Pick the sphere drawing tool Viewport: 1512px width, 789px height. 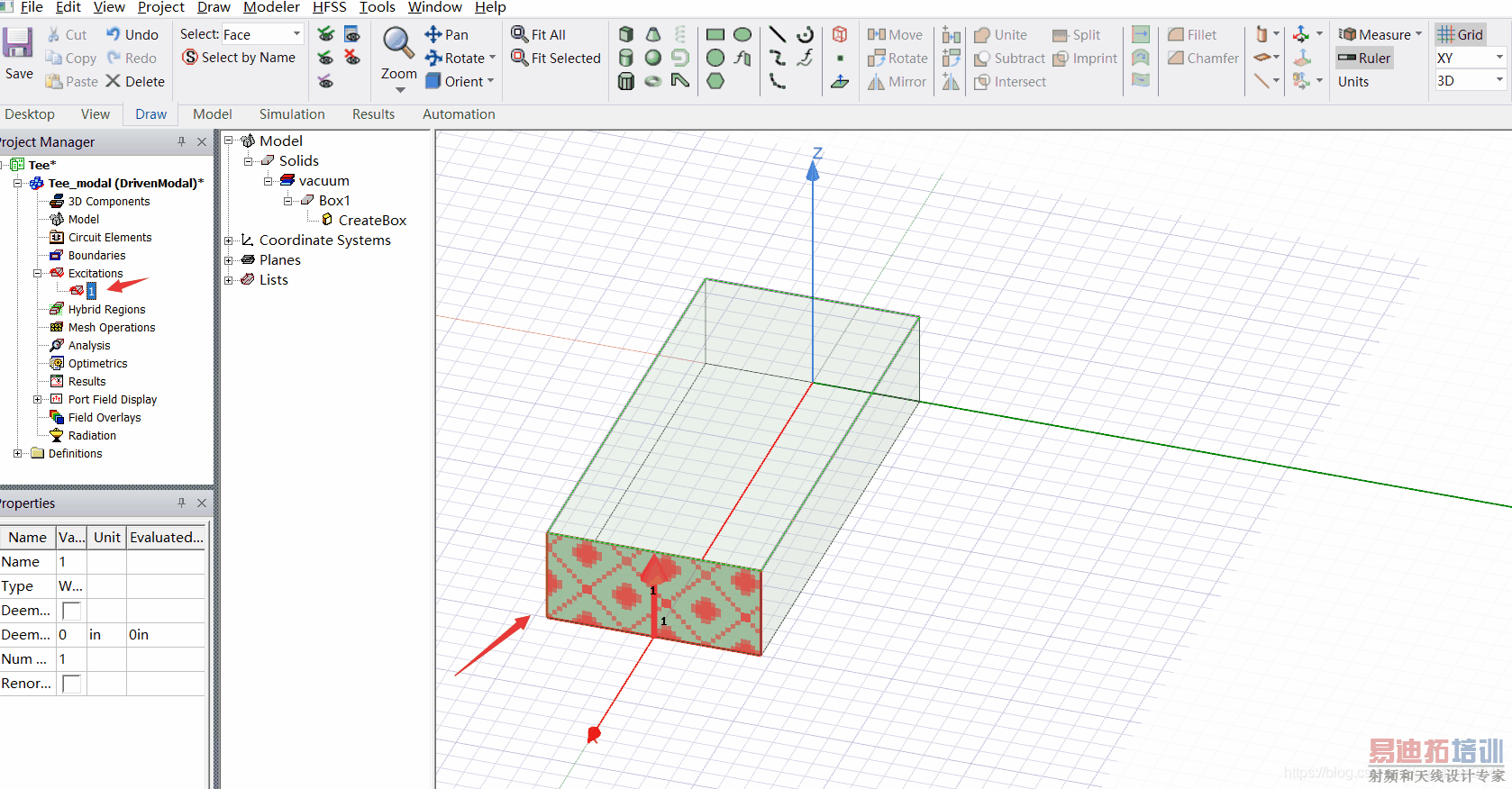pos(653,58)
